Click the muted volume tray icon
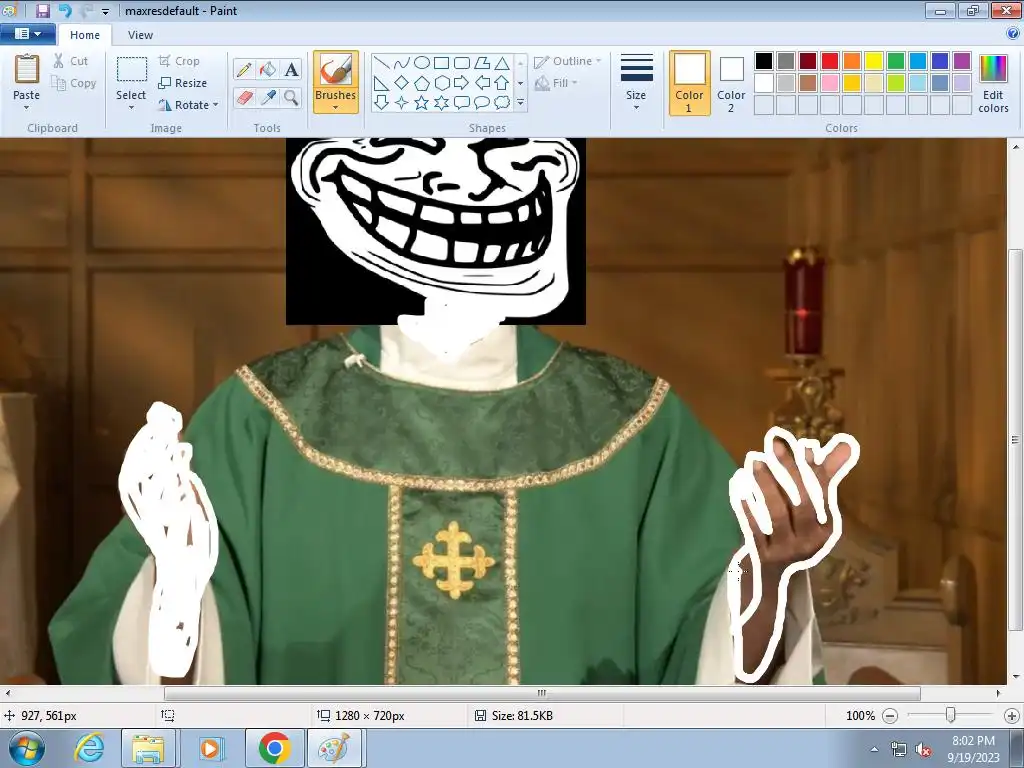This screenshot has width=1024, height=768. (923, 750)
